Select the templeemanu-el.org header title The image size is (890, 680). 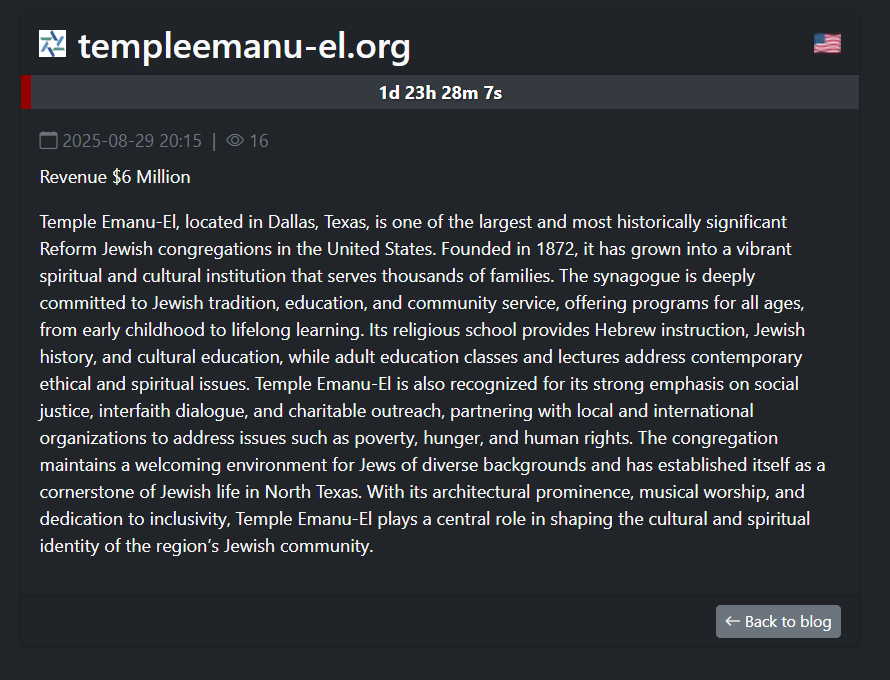245,45
